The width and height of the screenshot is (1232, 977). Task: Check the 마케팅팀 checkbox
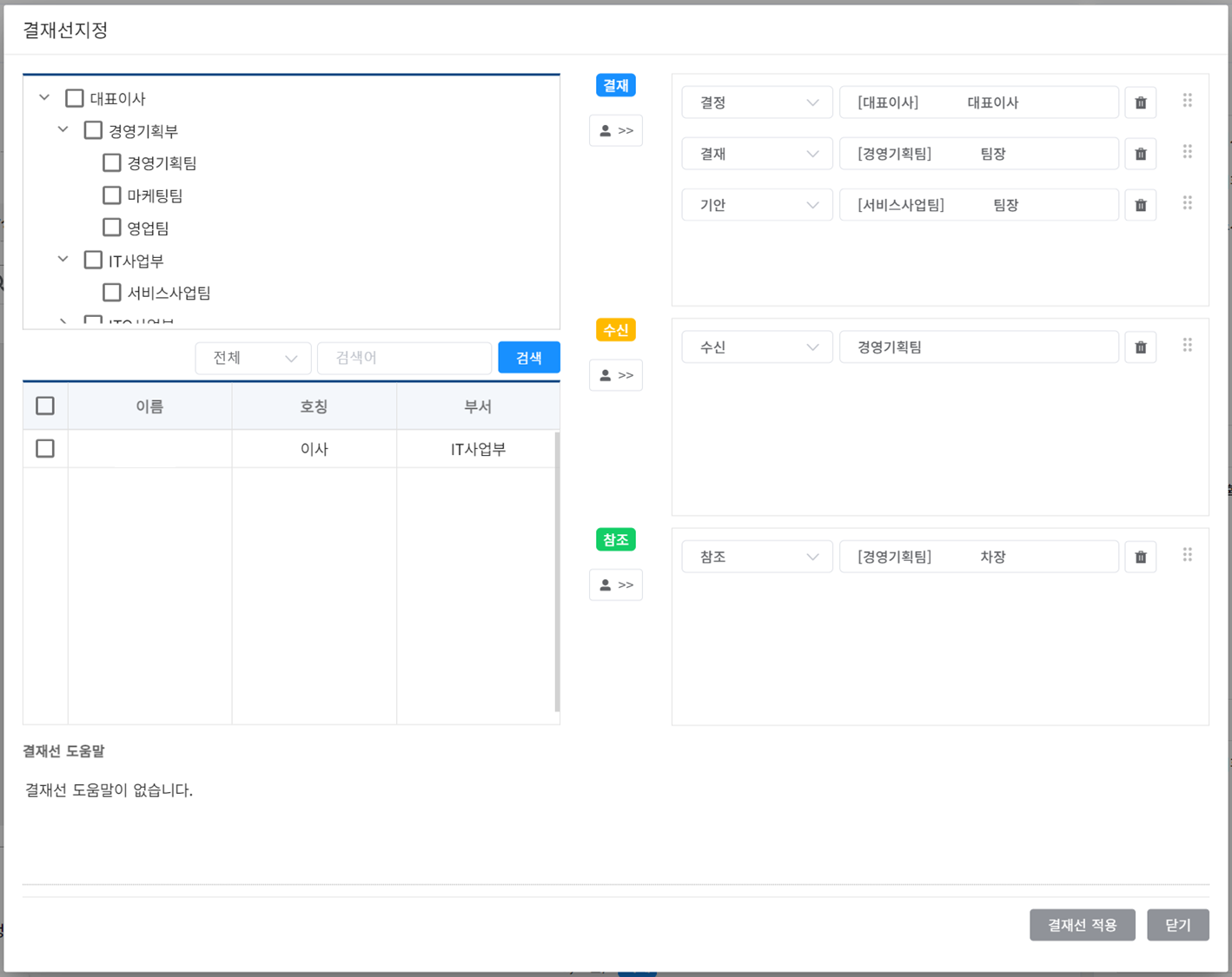tap(111, 195)
